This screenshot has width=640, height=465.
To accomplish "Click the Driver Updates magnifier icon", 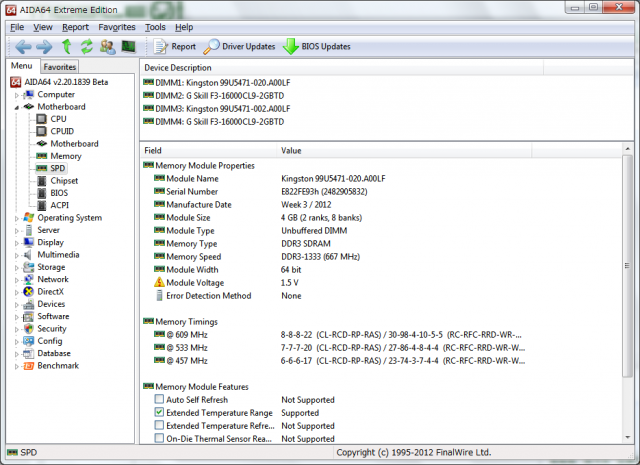I will [x=211, y=47].
